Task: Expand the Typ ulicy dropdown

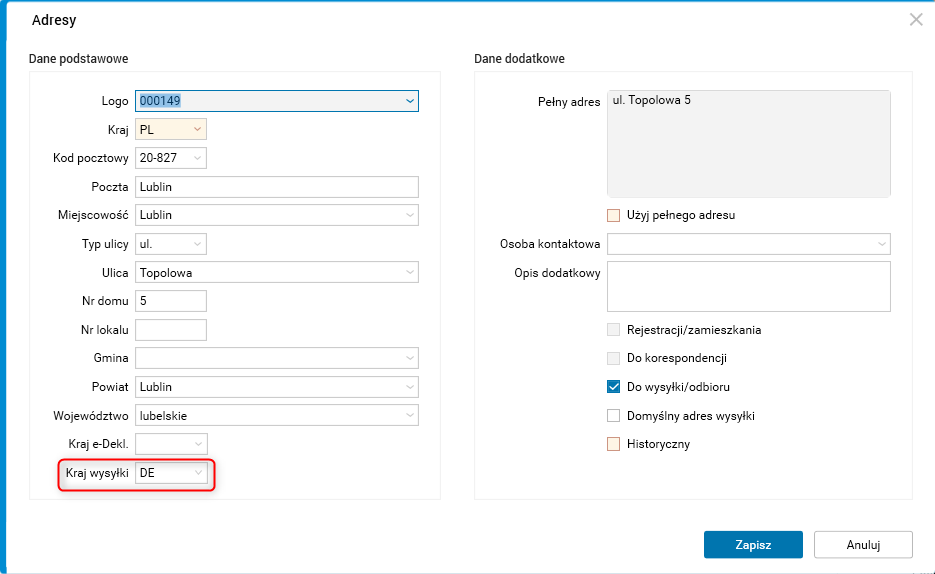Action: pyautogui.click(x=198, y=243)
